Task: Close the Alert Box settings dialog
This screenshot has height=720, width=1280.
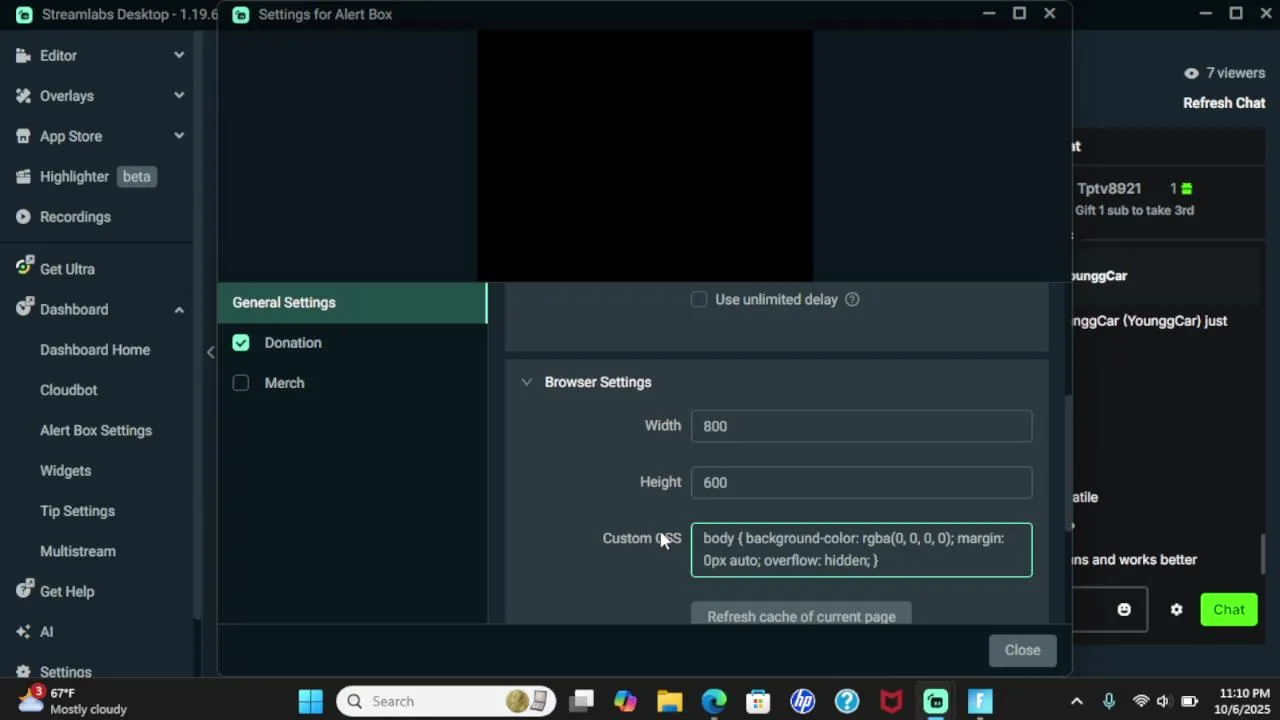Action: click(x=1022, y=650)
